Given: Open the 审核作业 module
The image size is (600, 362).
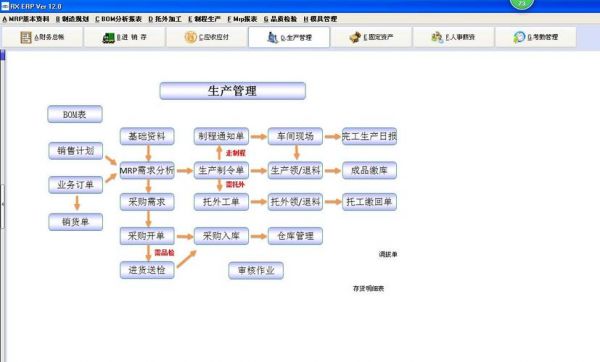Looking at the screenshot, I should [256, 271].
